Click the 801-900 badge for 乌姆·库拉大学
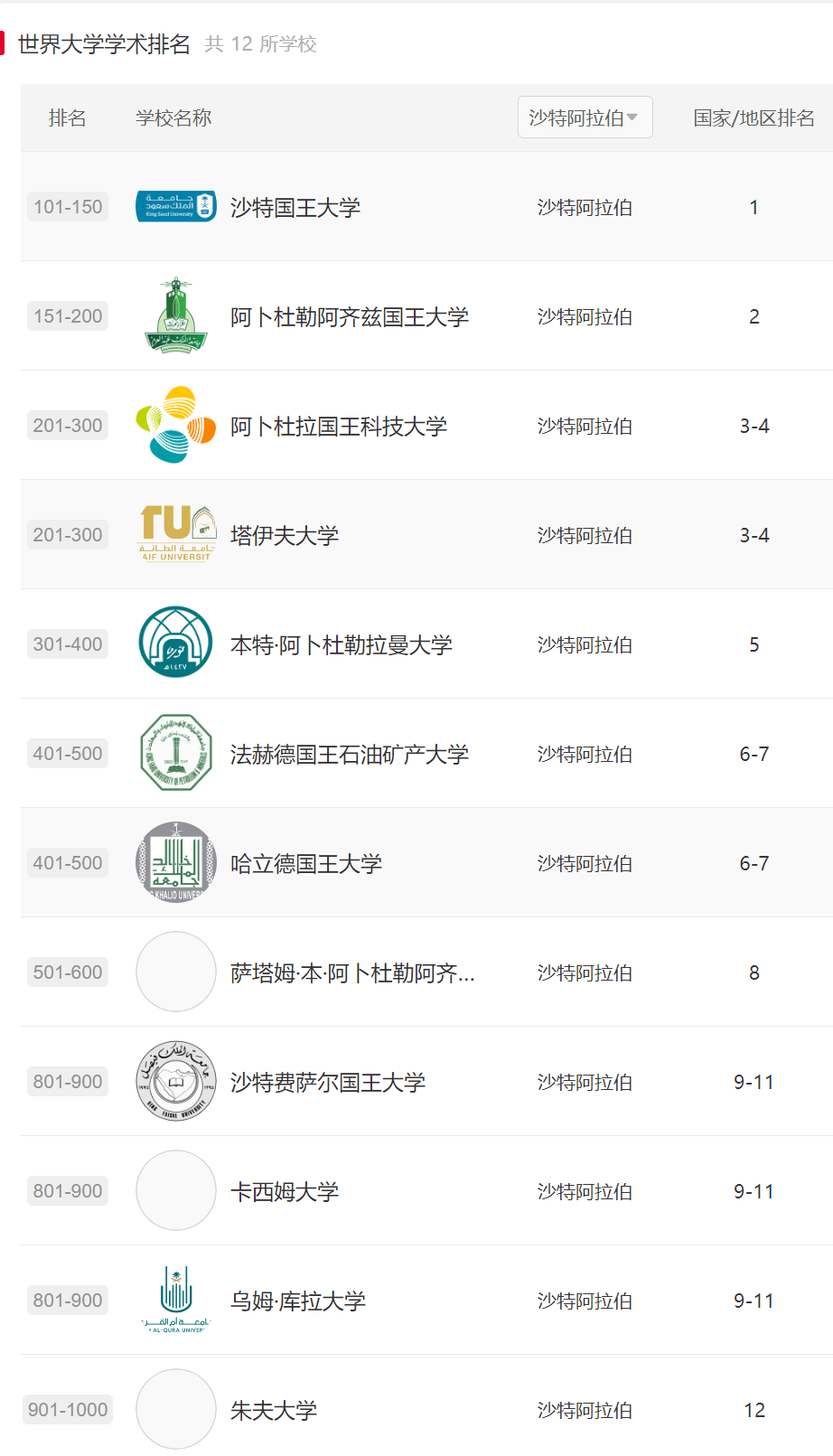 tap(68, 1300)
